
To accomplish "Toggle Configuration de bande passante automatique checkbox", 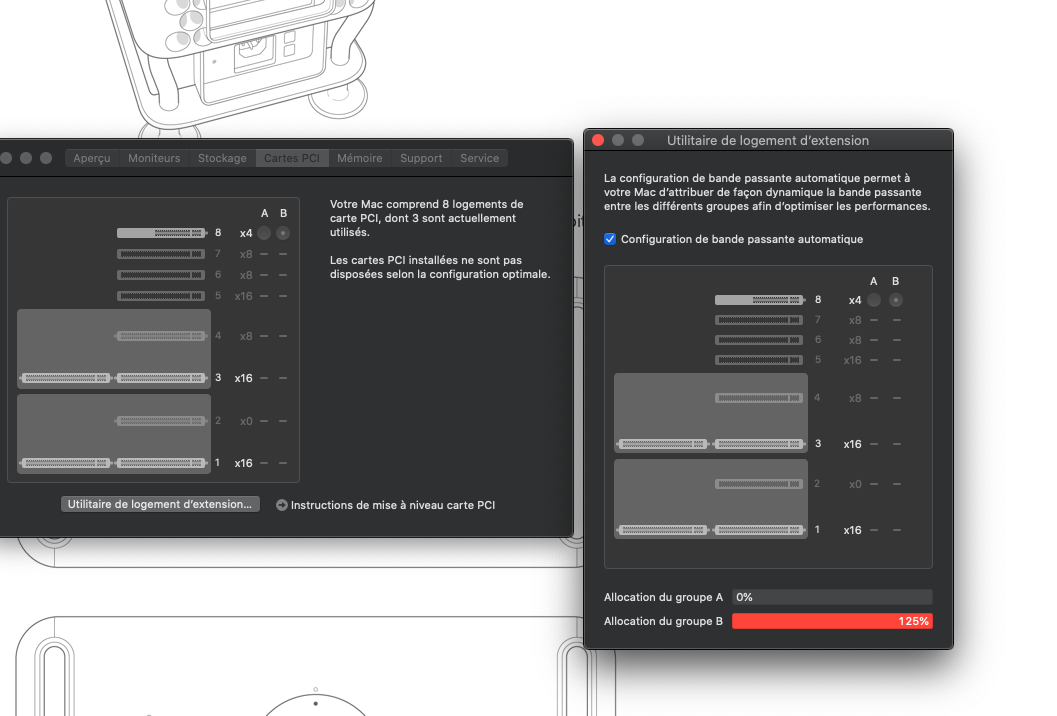I will point(610,239).
